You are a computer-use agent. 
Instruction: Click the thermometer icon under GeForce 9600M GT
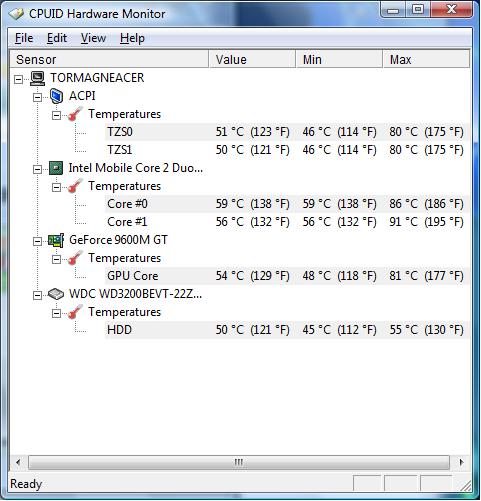[x=75, y=258]
